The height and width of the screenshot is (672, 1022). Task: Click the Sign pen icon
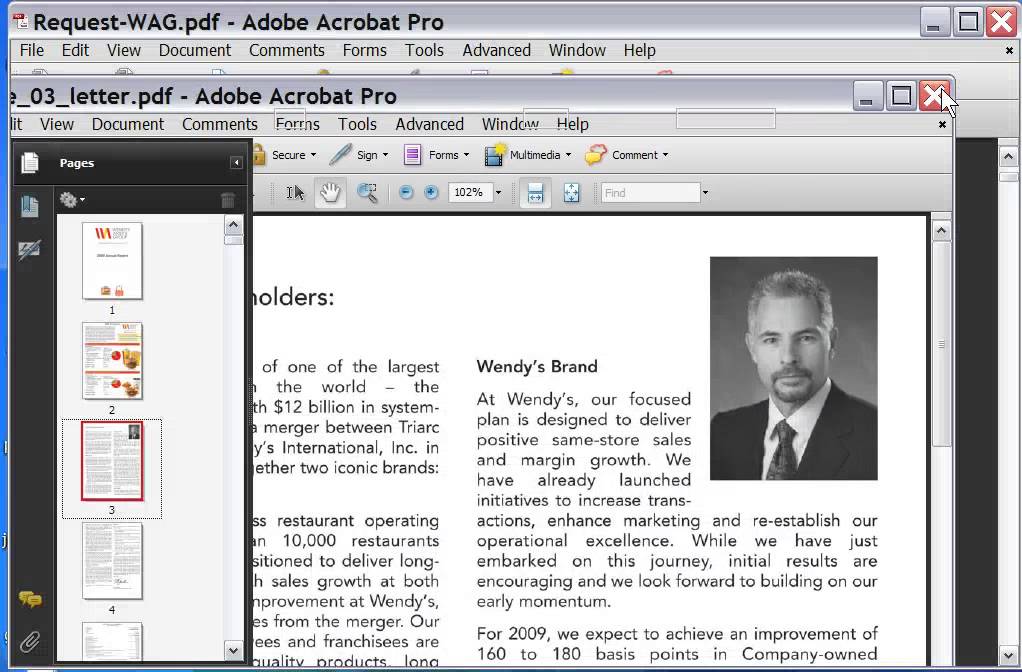point(340,155)
